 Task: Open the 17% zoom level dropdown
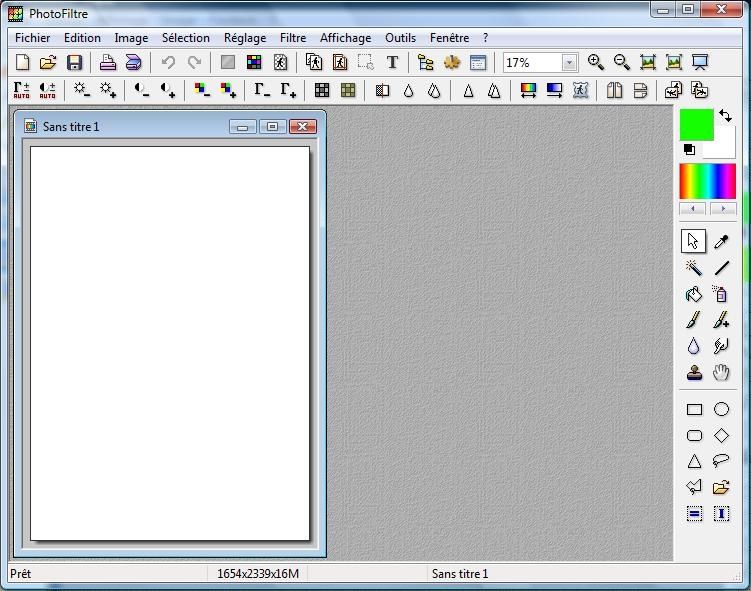point(569,63)
